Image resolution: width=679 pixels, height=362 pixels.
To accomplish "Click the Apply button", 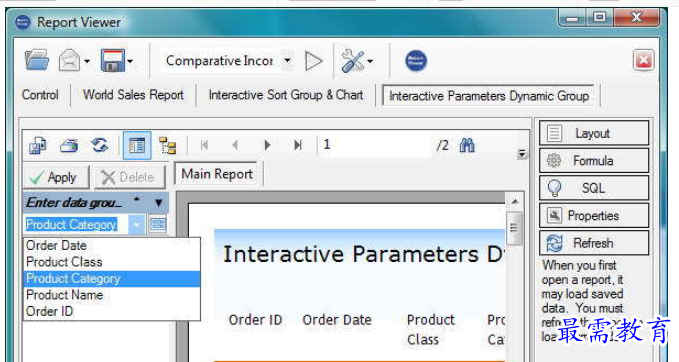I will point(56,177).
